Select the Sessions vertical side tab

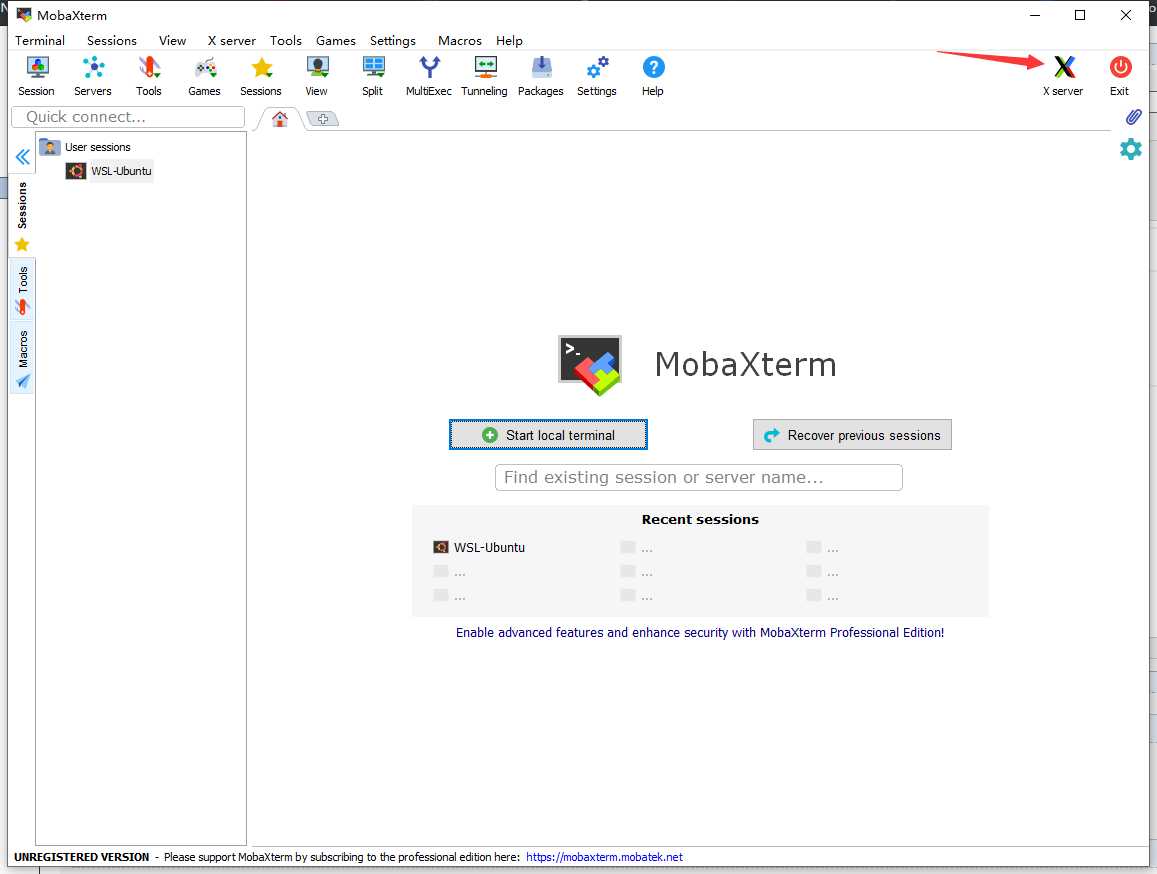[22, 215]
